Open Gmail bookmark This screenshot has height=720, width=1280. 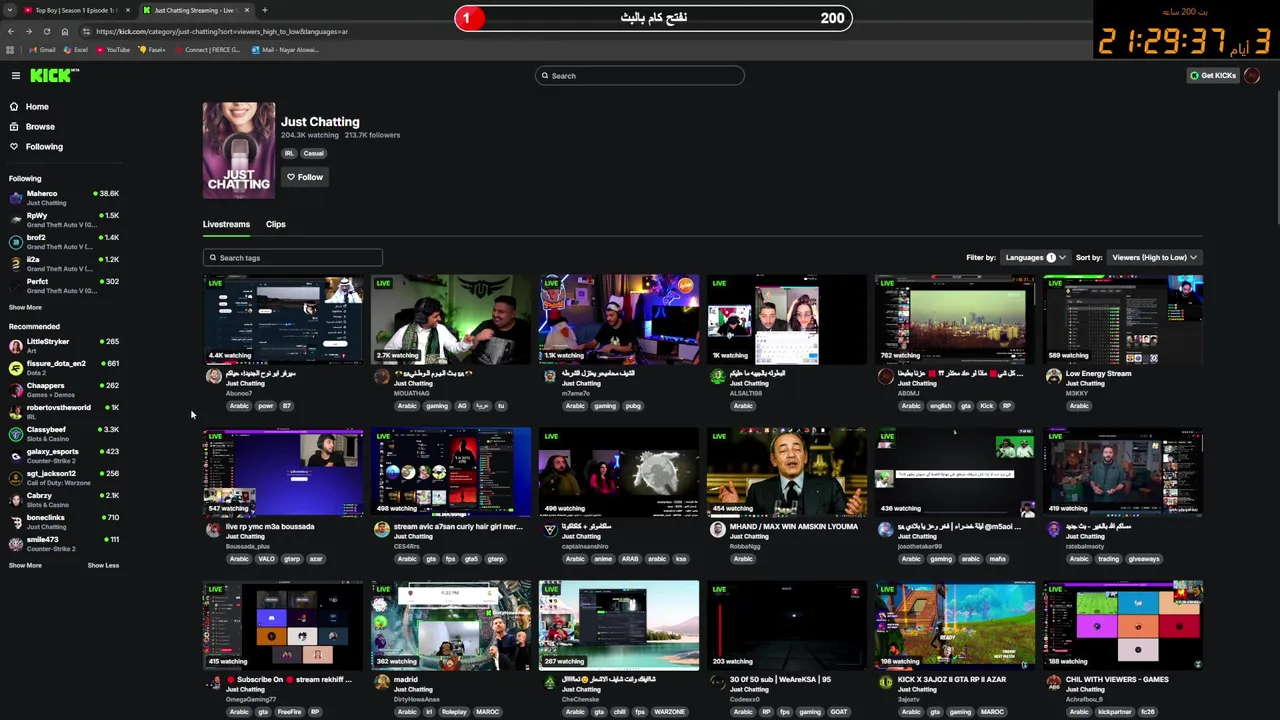coord(42,50)
